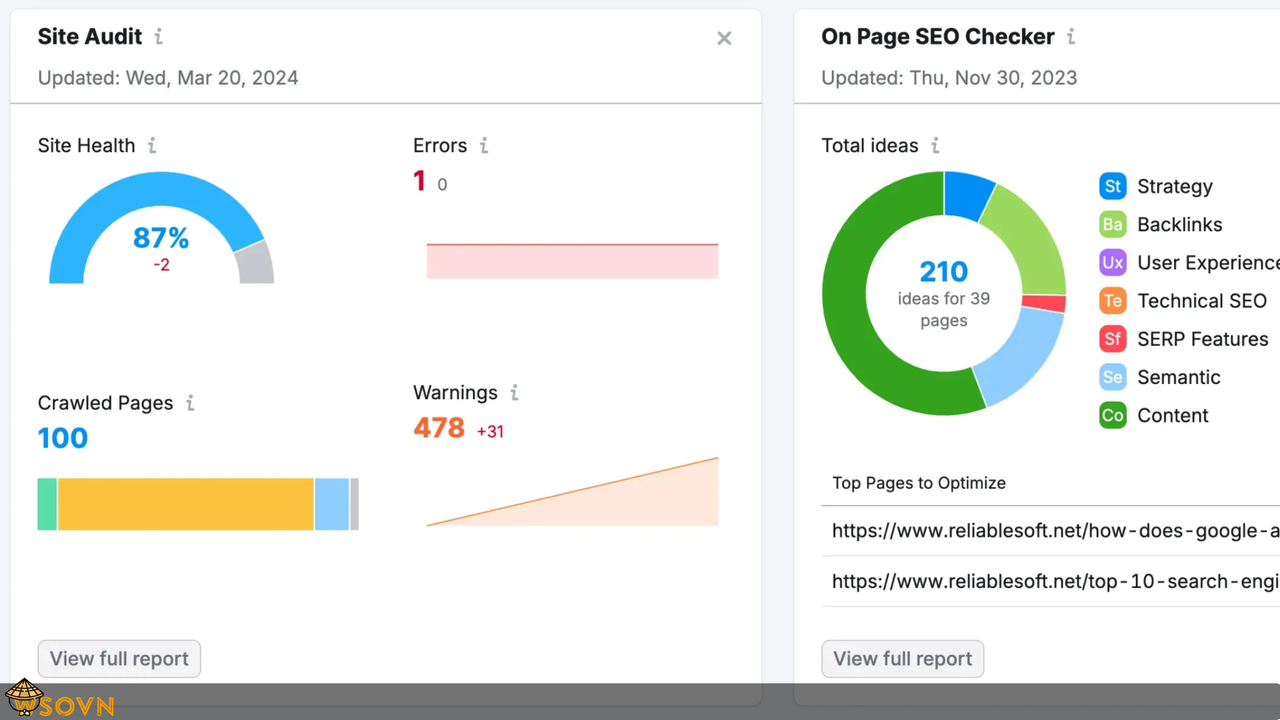Click the Errors trend chart

pos(572,260)
